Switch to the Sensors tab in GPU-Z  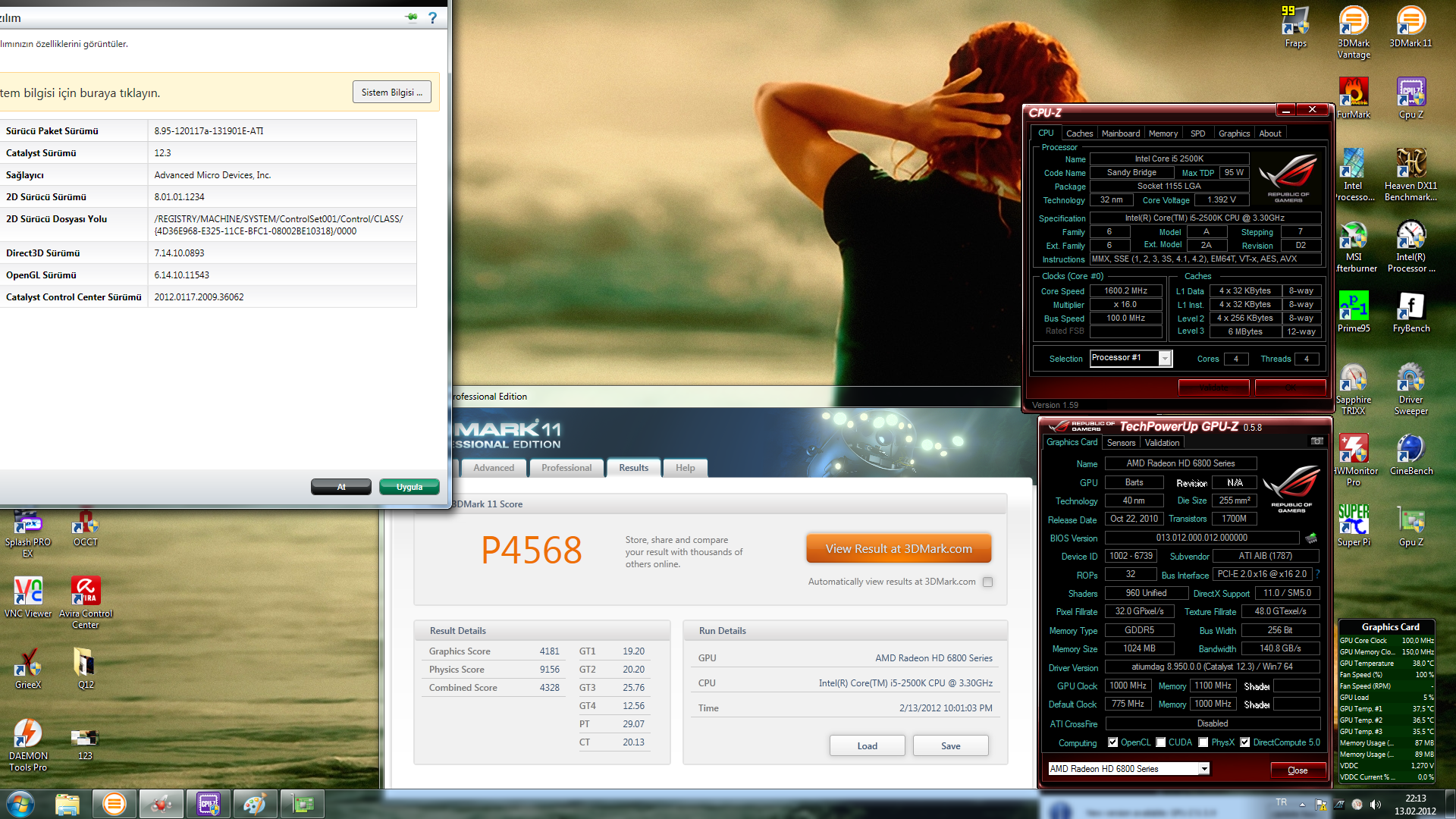(1121, 443)
